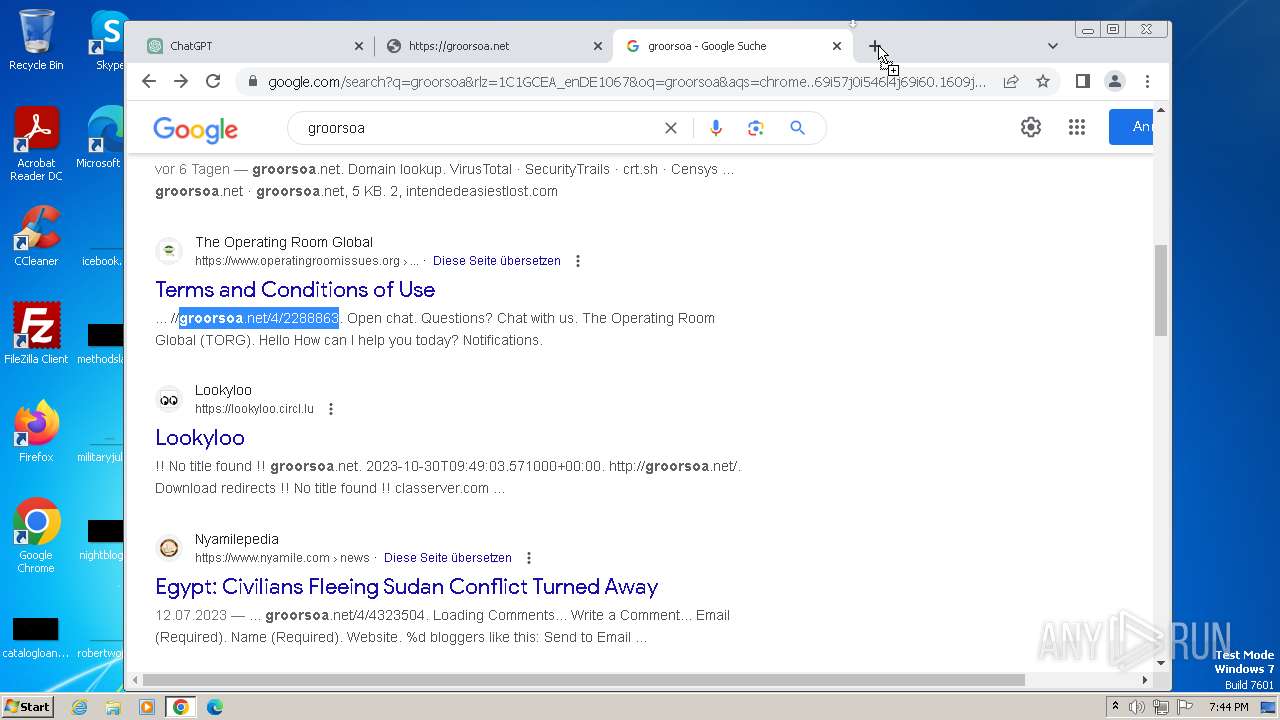The width and height of the screenshot is (1280, 720).
Task: Search by image with Google Lens
Action: pyautogui.click(x=756, y=128)
